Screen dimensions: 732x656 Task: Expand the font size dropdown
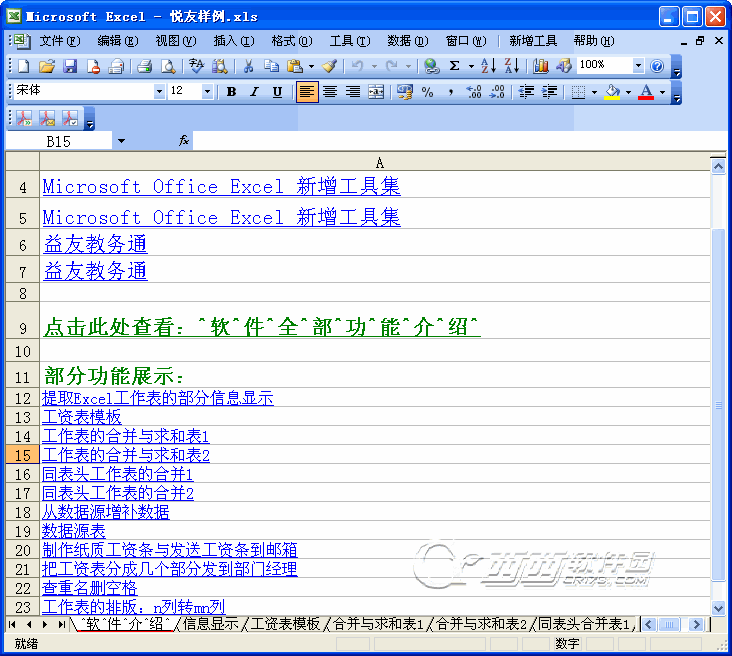[x=208, y=91]
